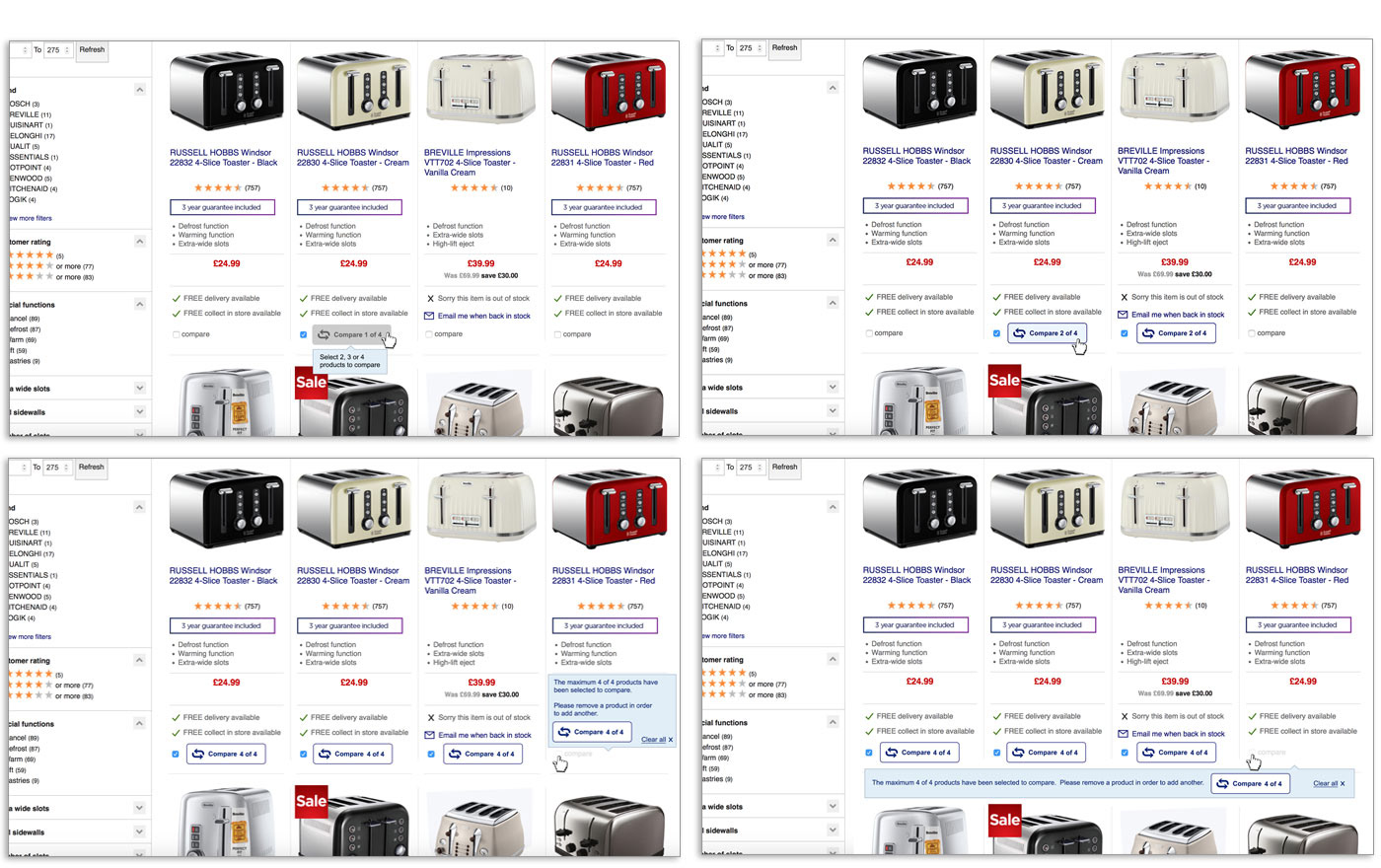Image resolution: width=1381 pixels, height=868 pixels.
Task: Click Black toaster star rating, top-left screenshot
Action: coord(218,187)
